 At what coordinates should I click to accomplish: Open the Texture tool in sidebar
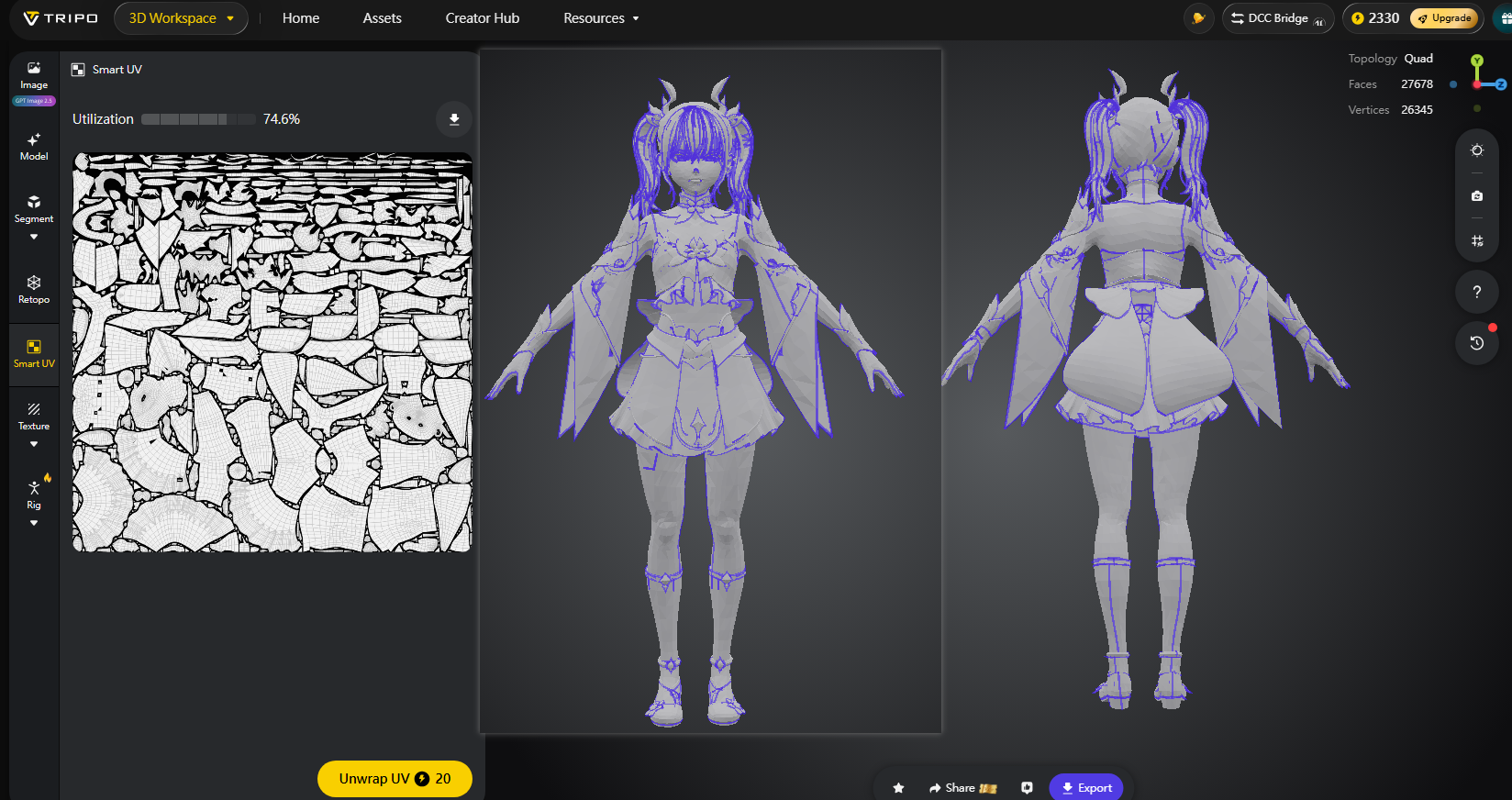click(34, 417)
